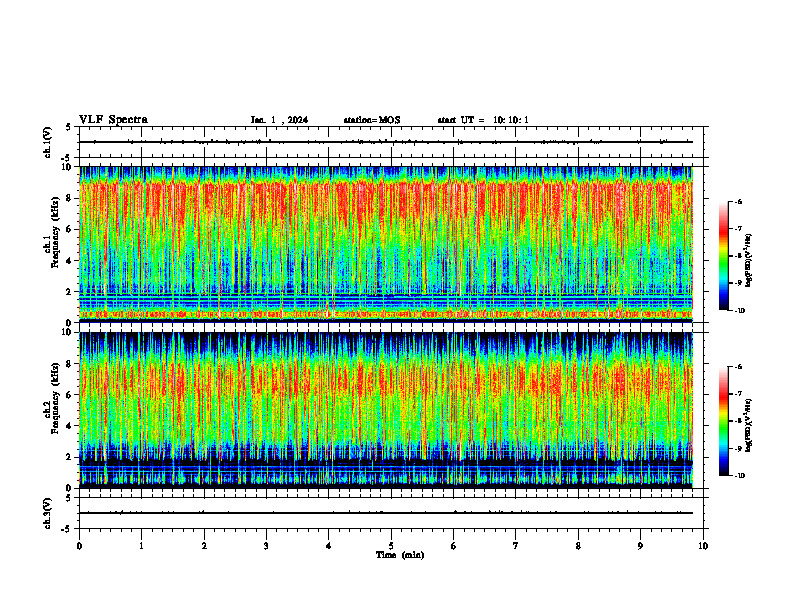Click time axis tick label "9"
The height and width of the screenshot is (612, 792).
tap(640, 546)
